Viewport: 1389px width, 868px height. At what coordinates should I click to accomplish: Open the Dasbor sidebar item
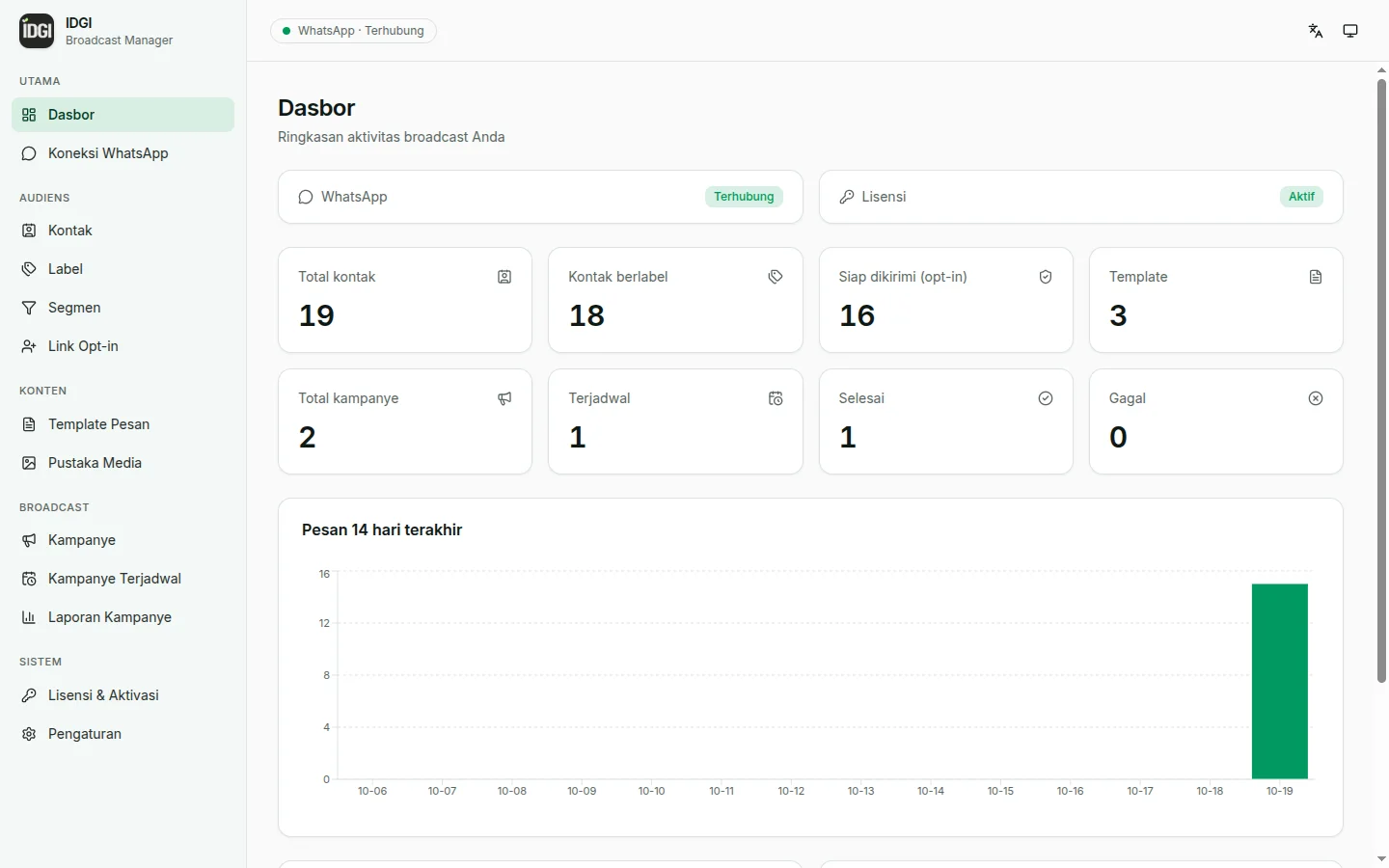[123, 115]
